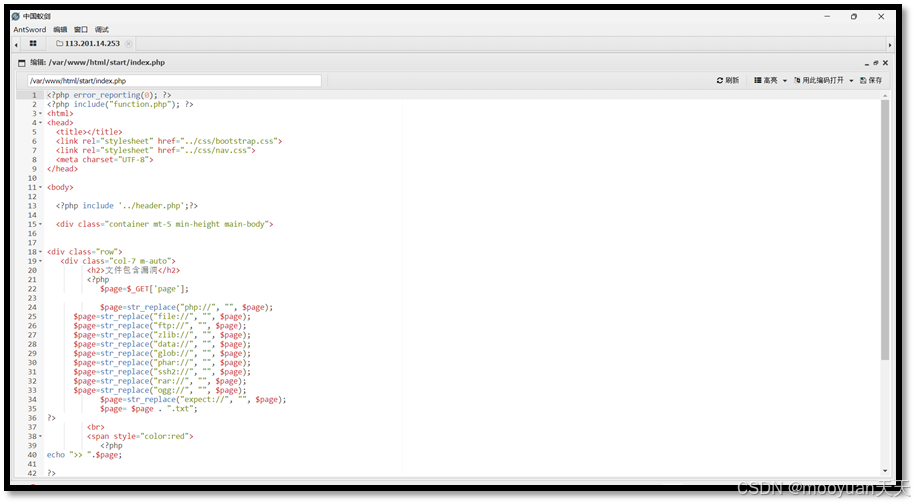Collapse the body block on line 11
The width and height of the screenshot is (915, 504).
click(40, 188)
